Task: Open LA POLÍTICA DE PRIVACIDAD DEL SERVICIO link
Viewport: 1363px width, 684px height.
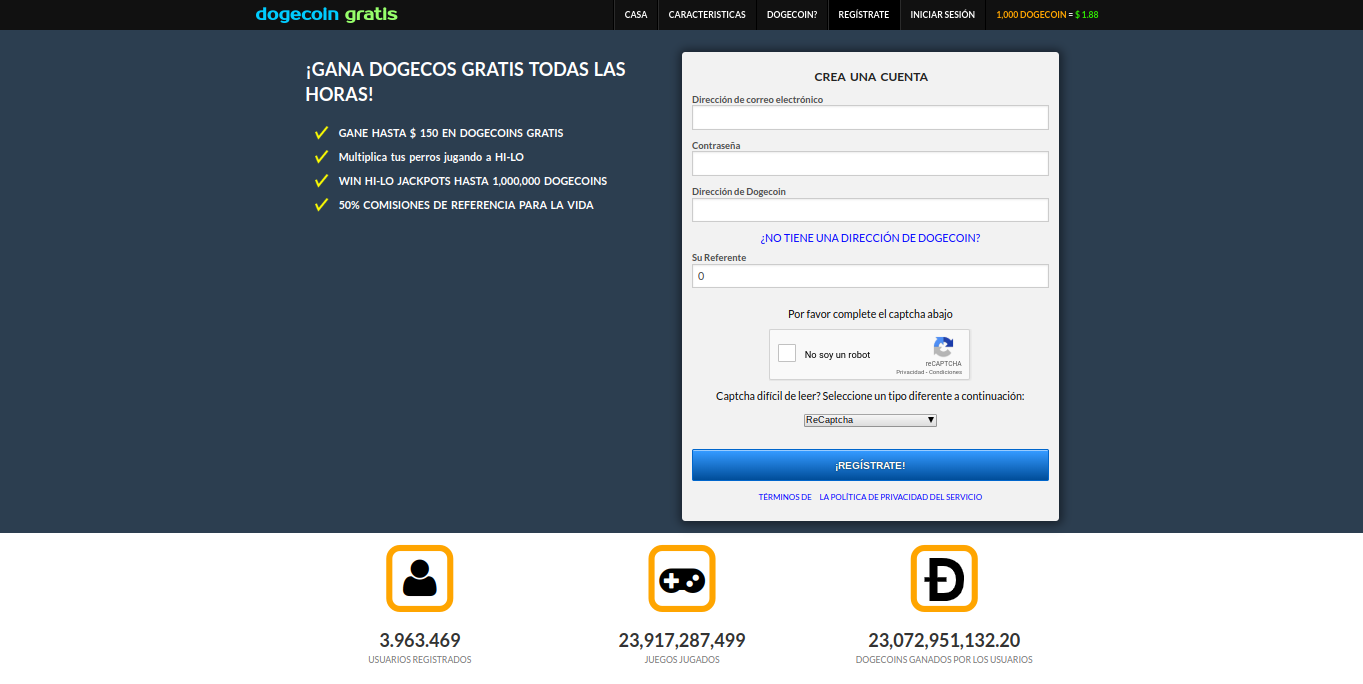Action: 901,497
